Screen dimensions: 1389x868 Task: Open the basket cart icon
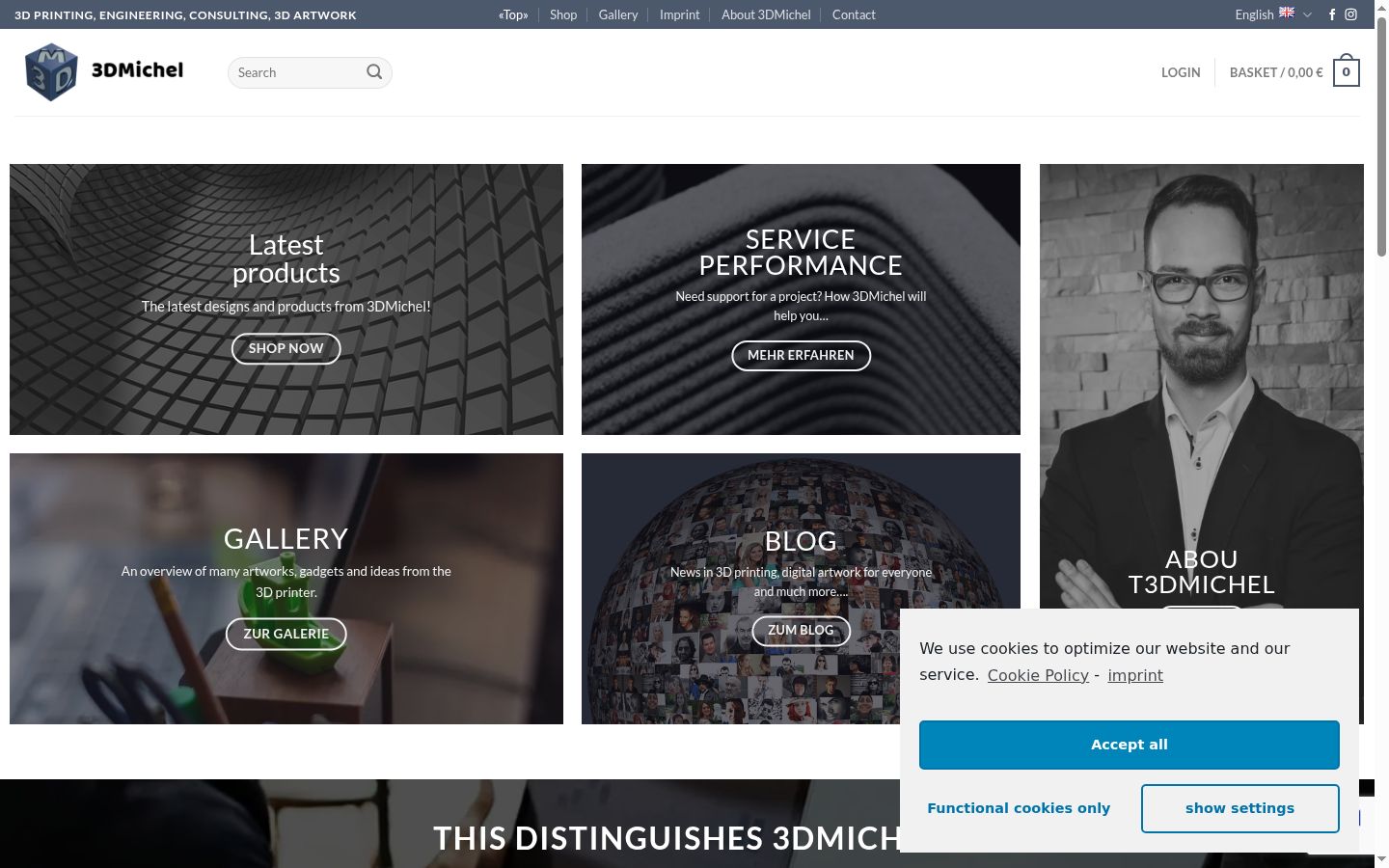1347,72
